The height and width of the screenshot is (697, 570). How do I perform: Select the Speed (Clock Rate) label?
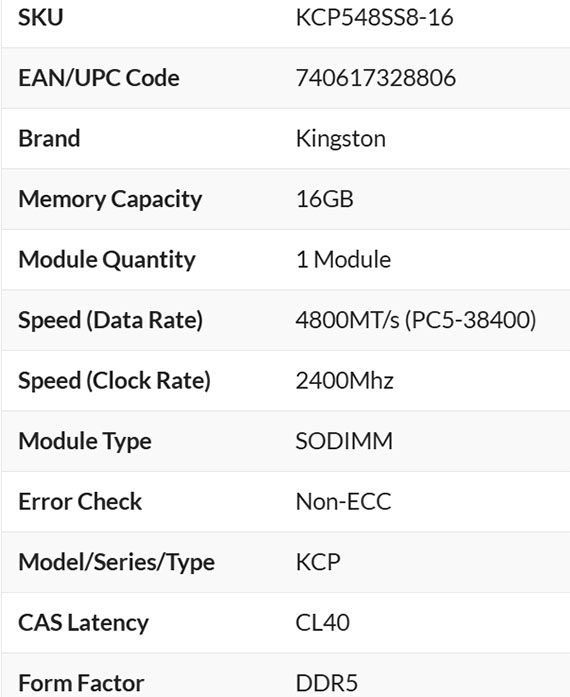point(114,381)
